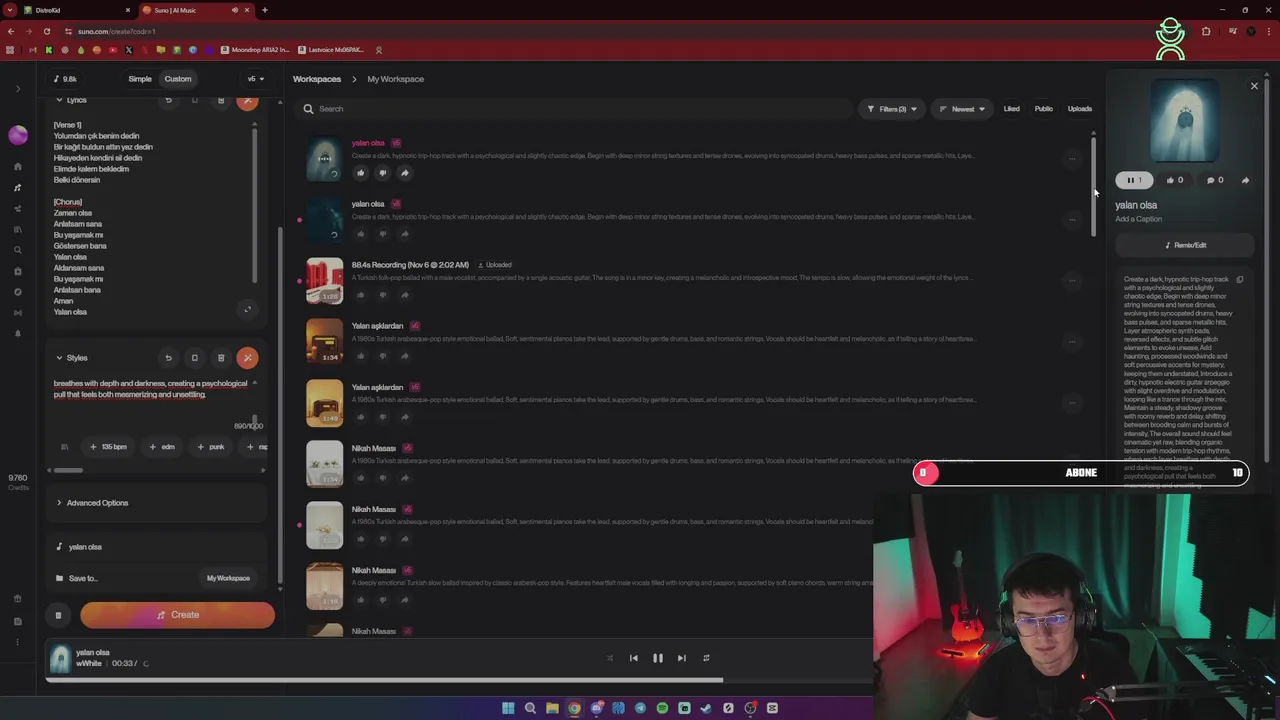Click the style tags horizontal scrollbar
The height and width of the screenshot is (720, 1280).
(68, 470)
